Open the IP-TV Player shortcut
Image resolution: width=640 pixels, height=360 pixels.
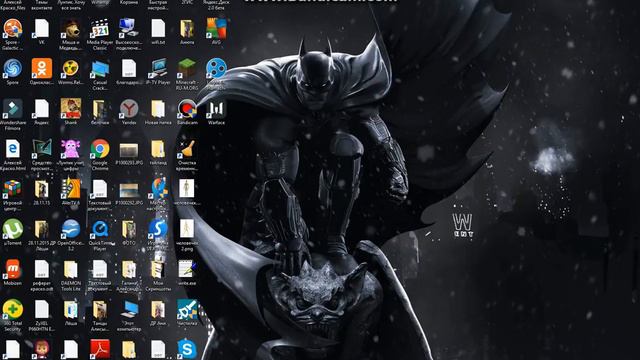point(158,69)
